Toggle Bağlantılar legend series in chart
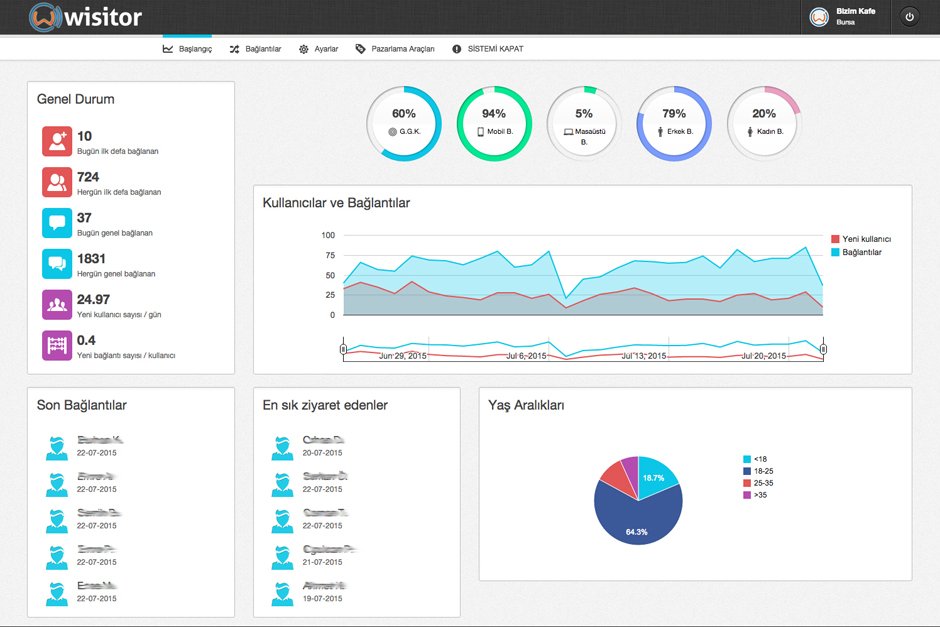The height and width of the screenshot is (627, 940). (860, 252)
